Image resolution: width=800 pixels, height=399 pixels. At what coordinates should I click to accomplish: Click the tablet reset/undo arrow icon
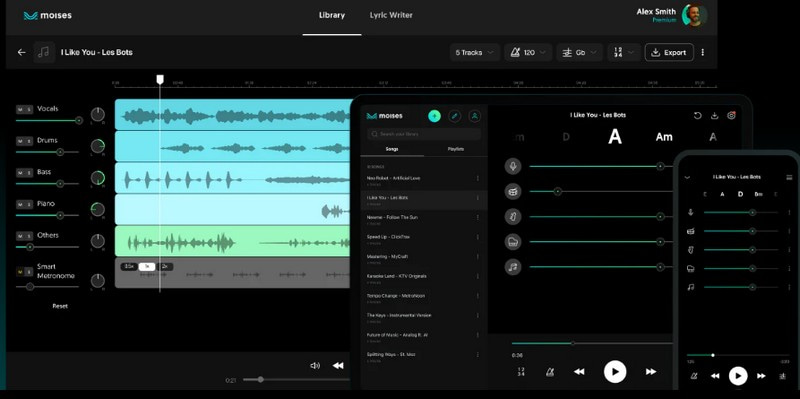pyautogui.click(x=697, y=116)
